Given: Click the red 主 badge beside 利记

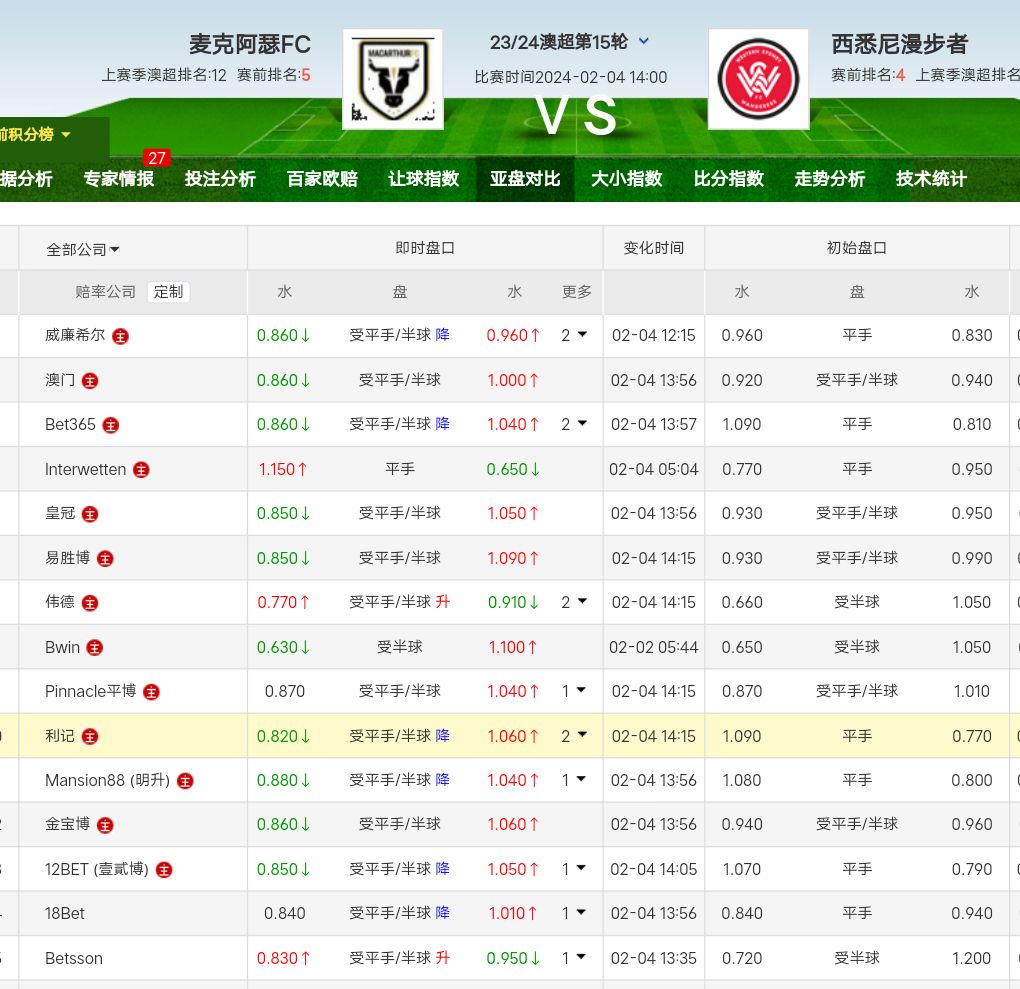Looking at the screenshot, I should [x=90, y=737].
